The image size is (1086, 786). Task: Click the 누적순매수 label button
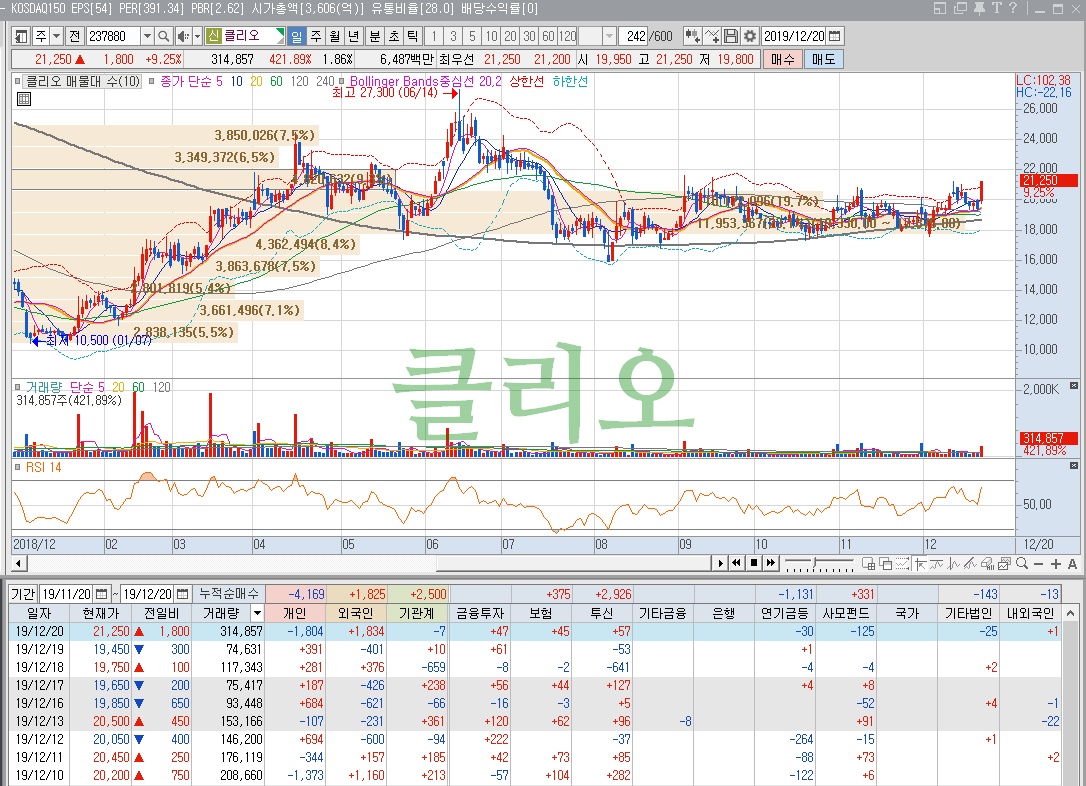229,593
